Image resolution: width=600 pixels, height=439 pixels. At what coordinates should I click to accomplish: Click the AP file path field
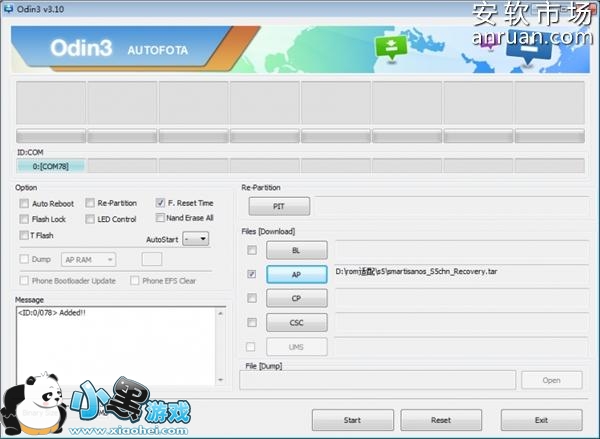458,274
